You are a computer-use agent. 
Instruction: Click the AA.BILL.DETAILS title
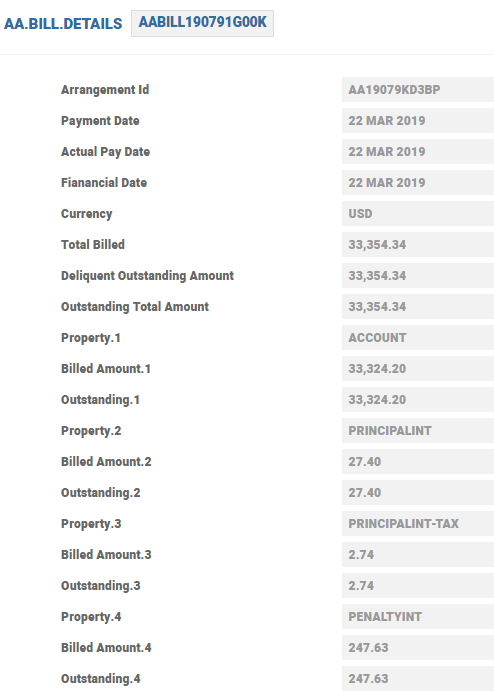[63, 24]
